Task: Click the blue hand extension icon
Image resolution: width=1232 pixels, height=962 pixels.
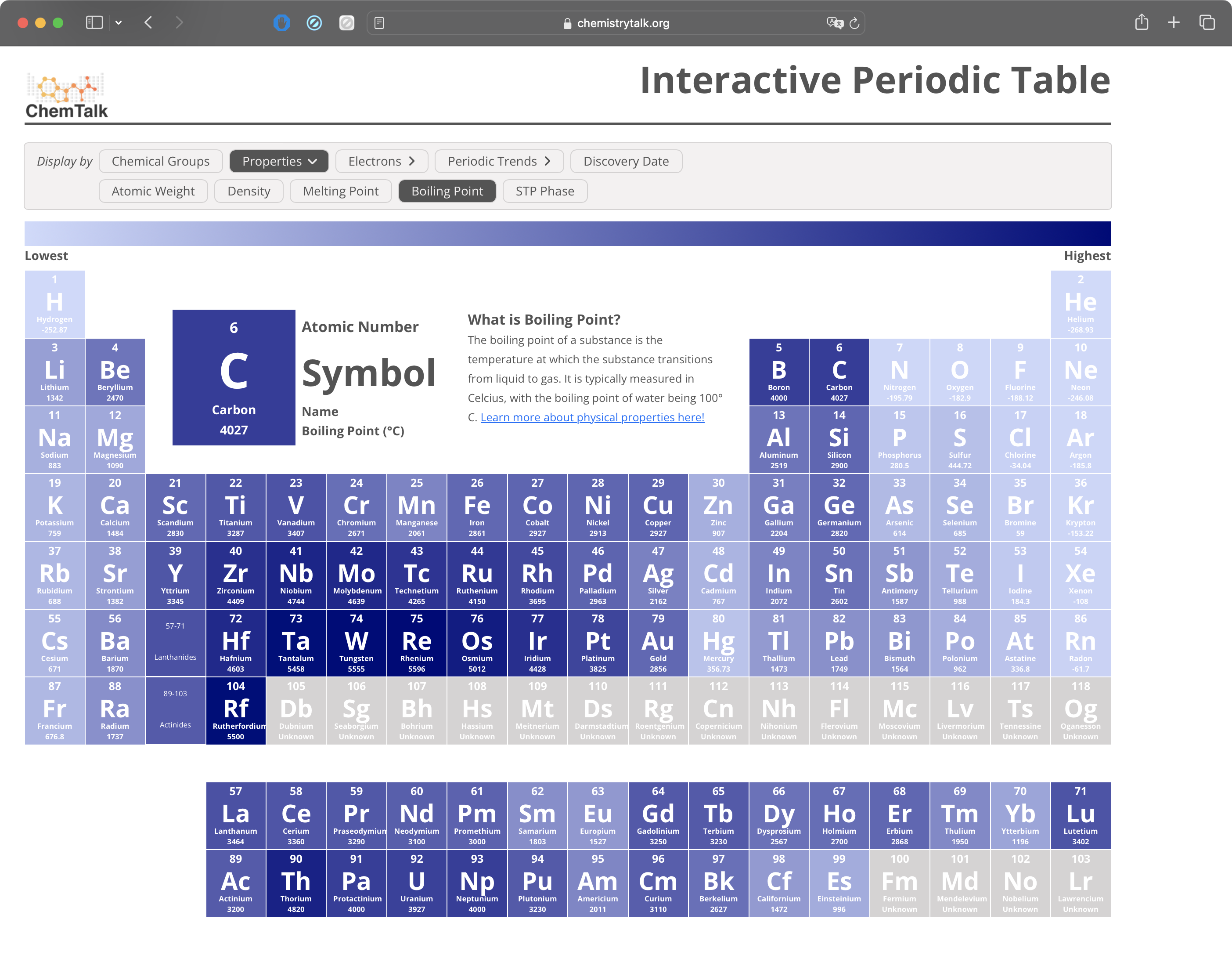Action: tap(281, 22)
